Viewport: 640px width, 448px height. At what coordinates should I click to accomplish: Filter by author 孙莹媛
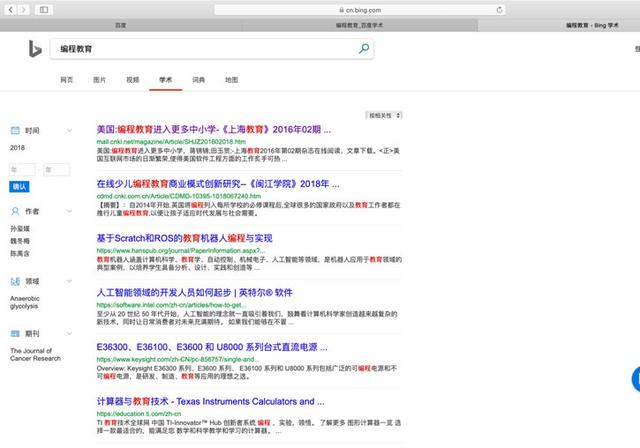point(20,228)
